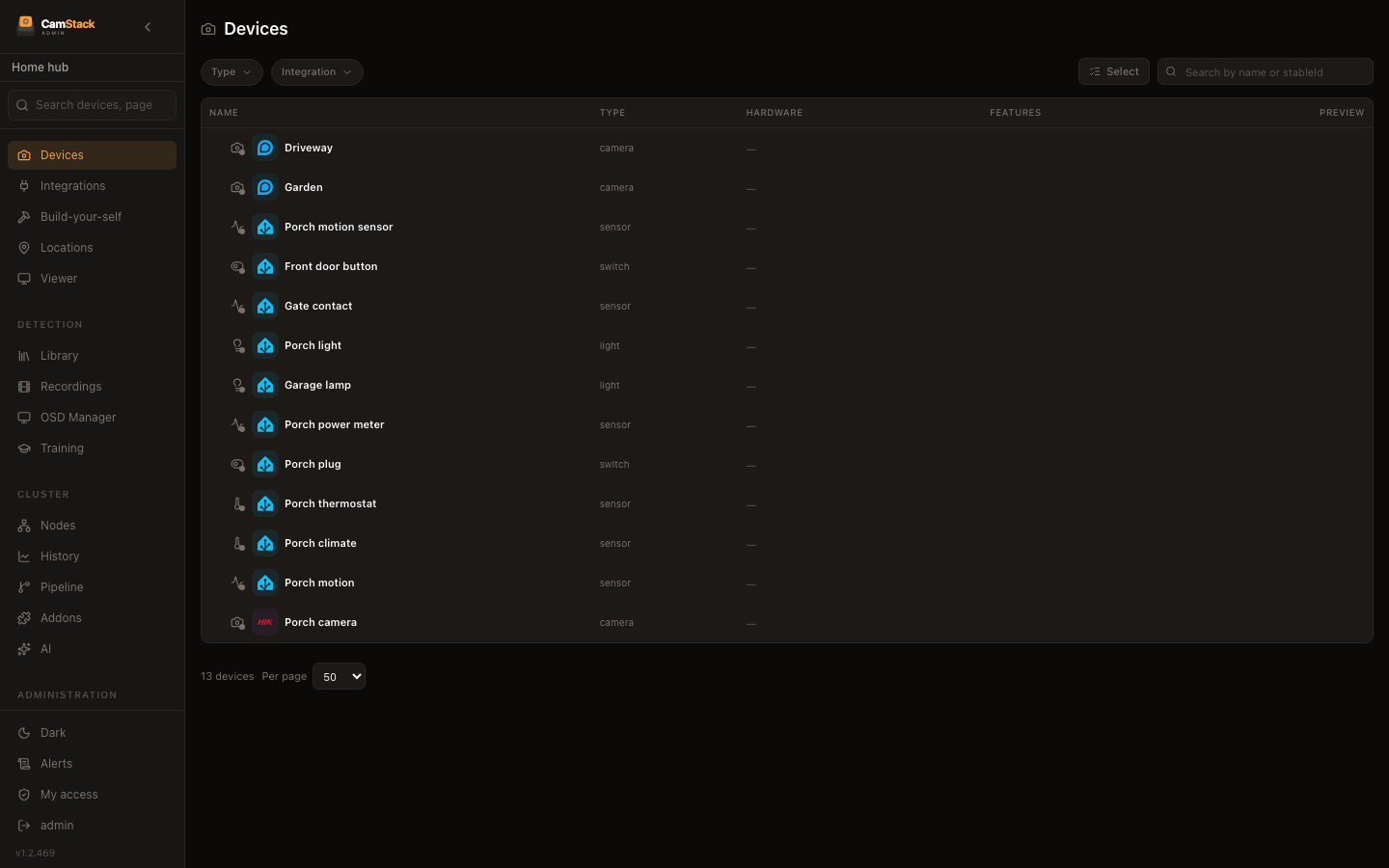Open the Front door button device
Viewport: 1389px width, 868px height.
pyautogui.click(x=786, y=266)
